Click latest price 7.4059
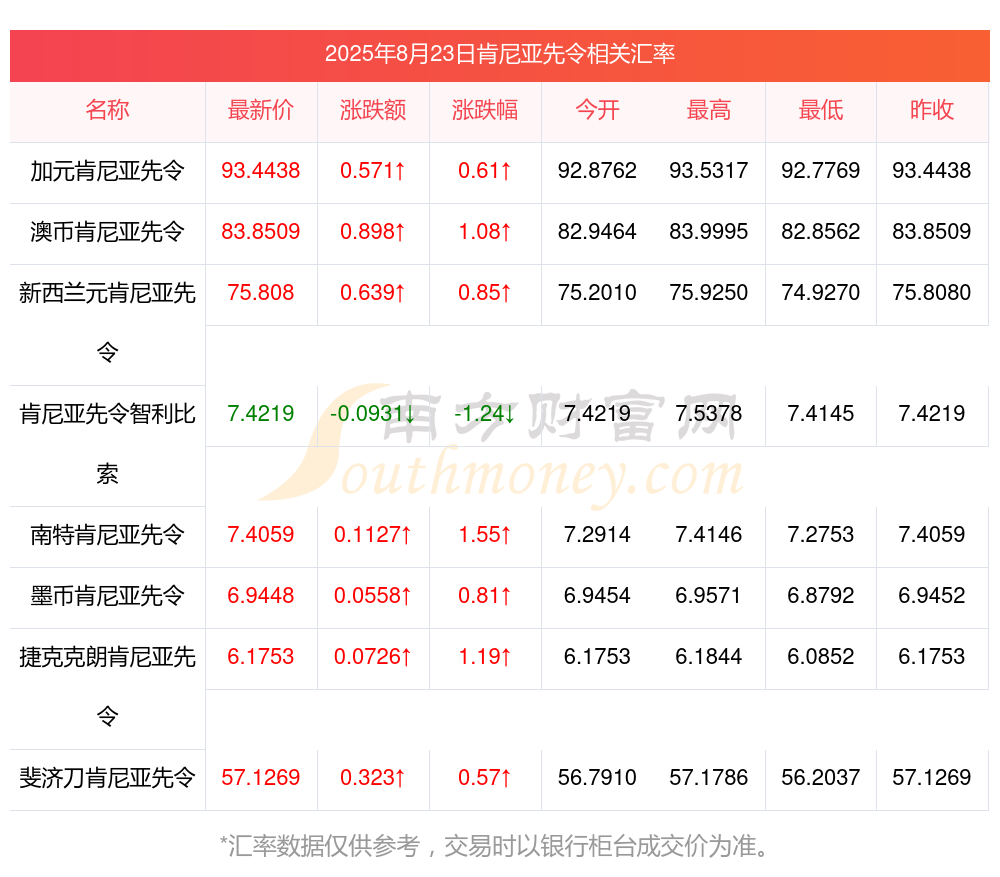1000x877 pixels. pyautogui.click(x=261, y=534)
